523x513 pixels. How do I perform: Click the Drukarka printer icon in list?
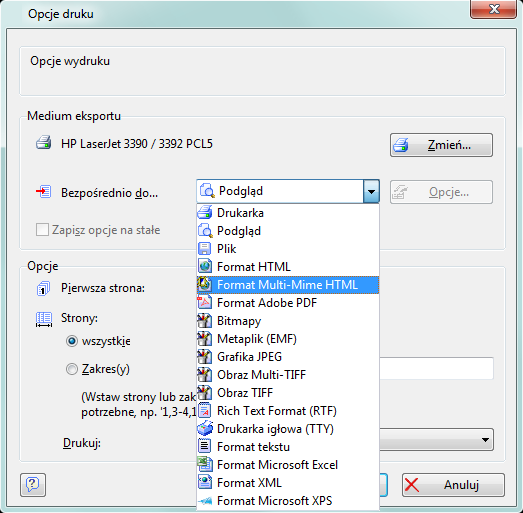pyautogui.click(x=205, y=212)
